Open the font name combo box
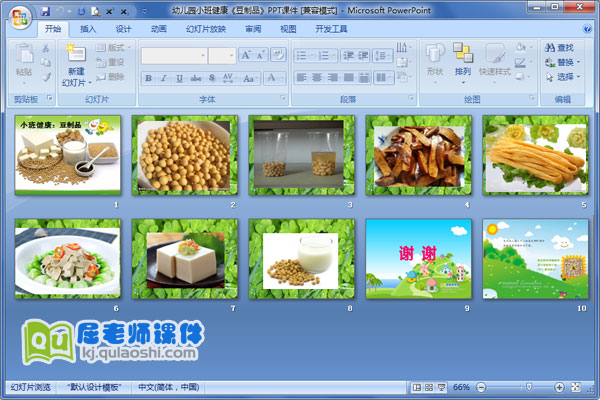600x400 pixels. pyautogui.click(x=174, y=56)
